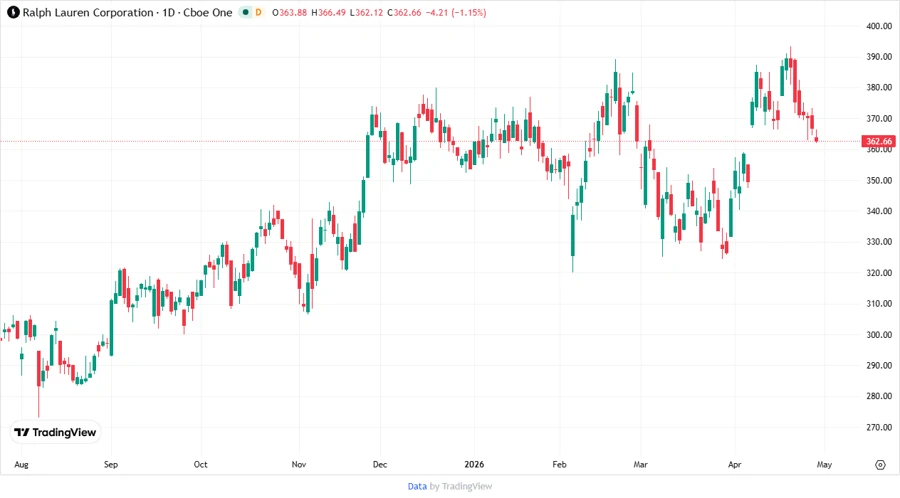Click the 390.00 price axis label

click(x=879, y=57)
